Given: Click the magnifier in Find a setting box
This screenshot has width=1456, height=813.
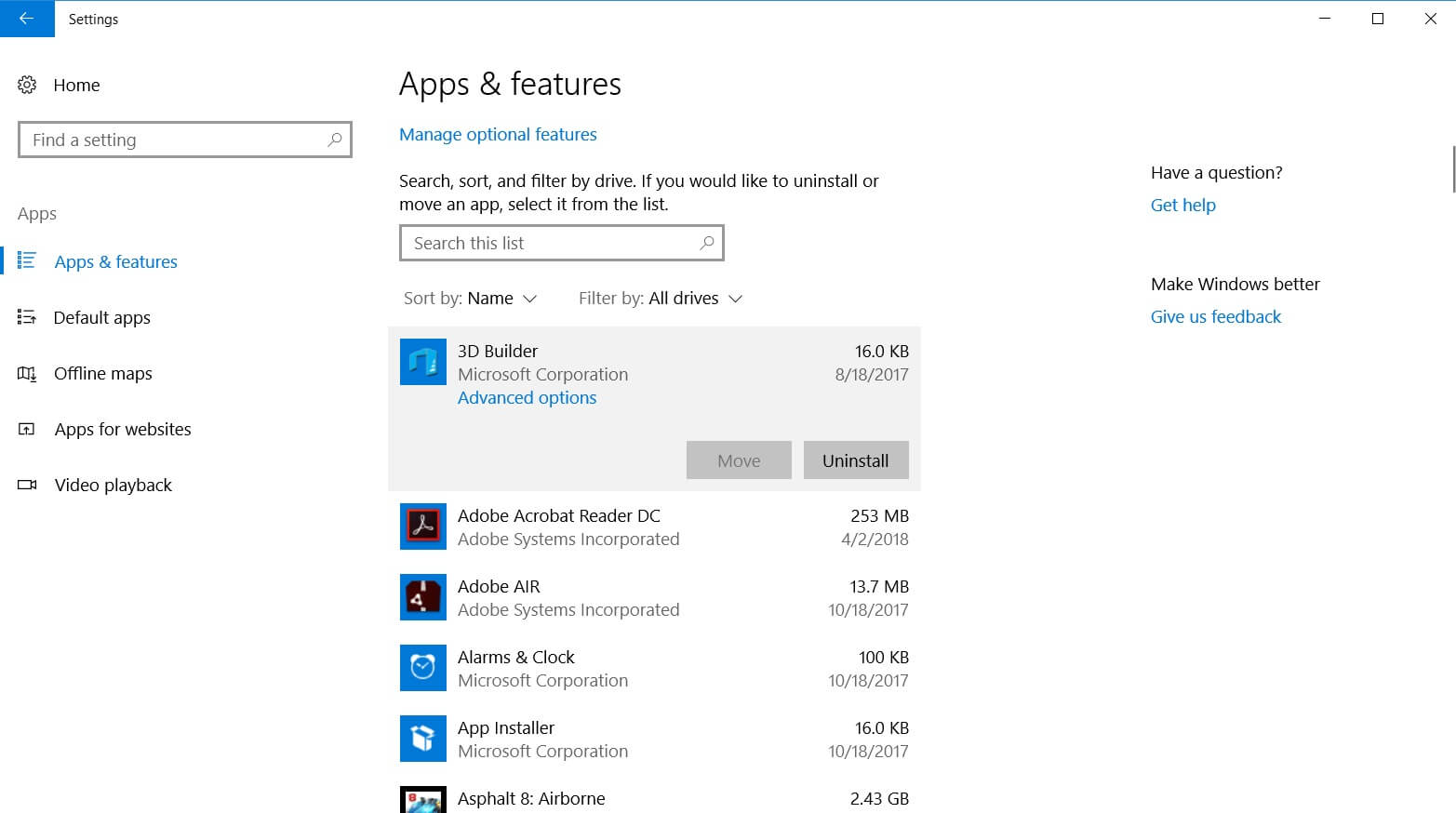Looking at the screenshot, I should [335, 140].
